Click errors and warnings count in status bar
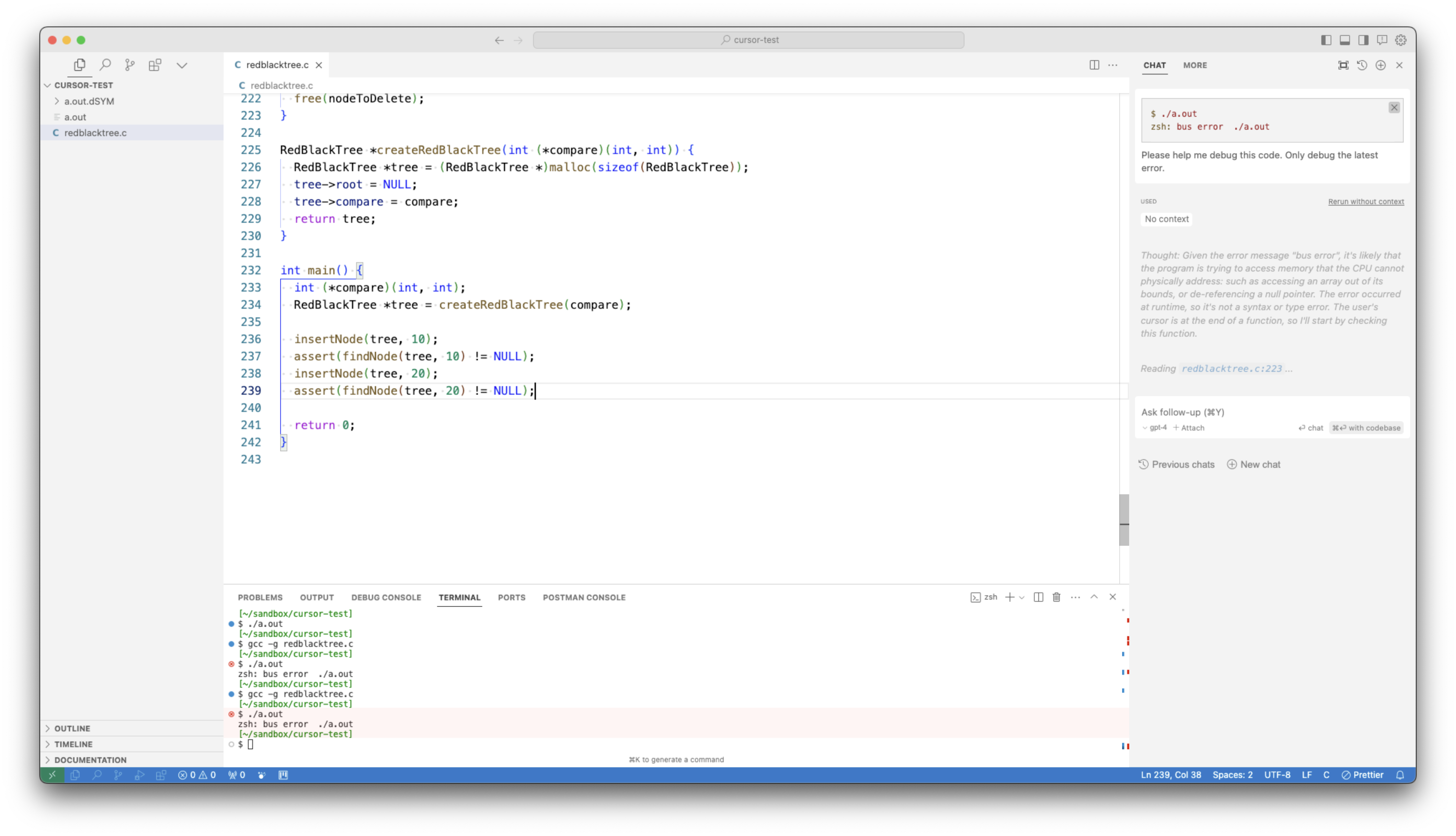This screenshot has width=1456, height=836. pos(197,775)
